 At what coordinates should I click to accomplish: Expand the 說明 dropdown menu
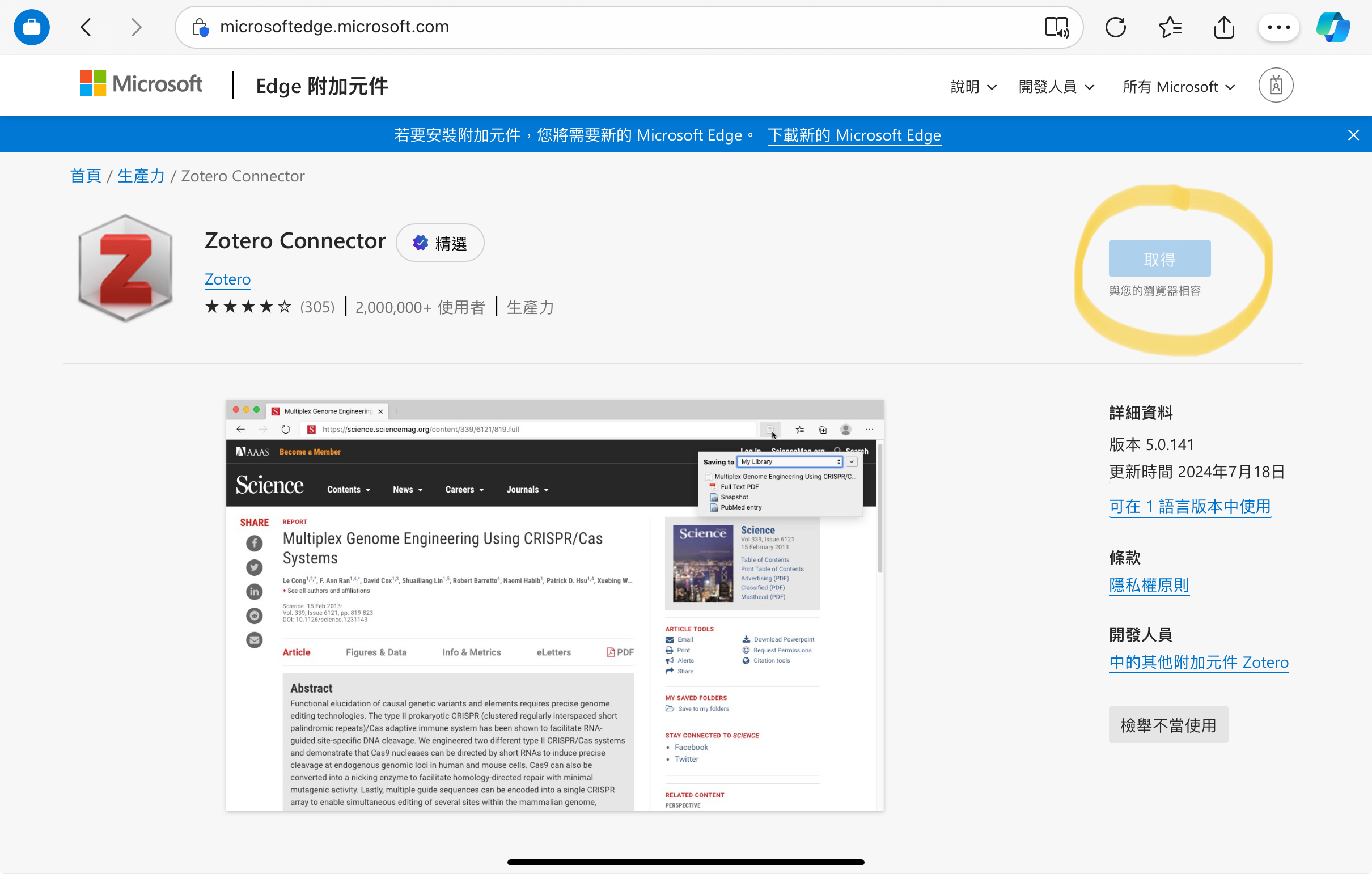click(973, 87)
